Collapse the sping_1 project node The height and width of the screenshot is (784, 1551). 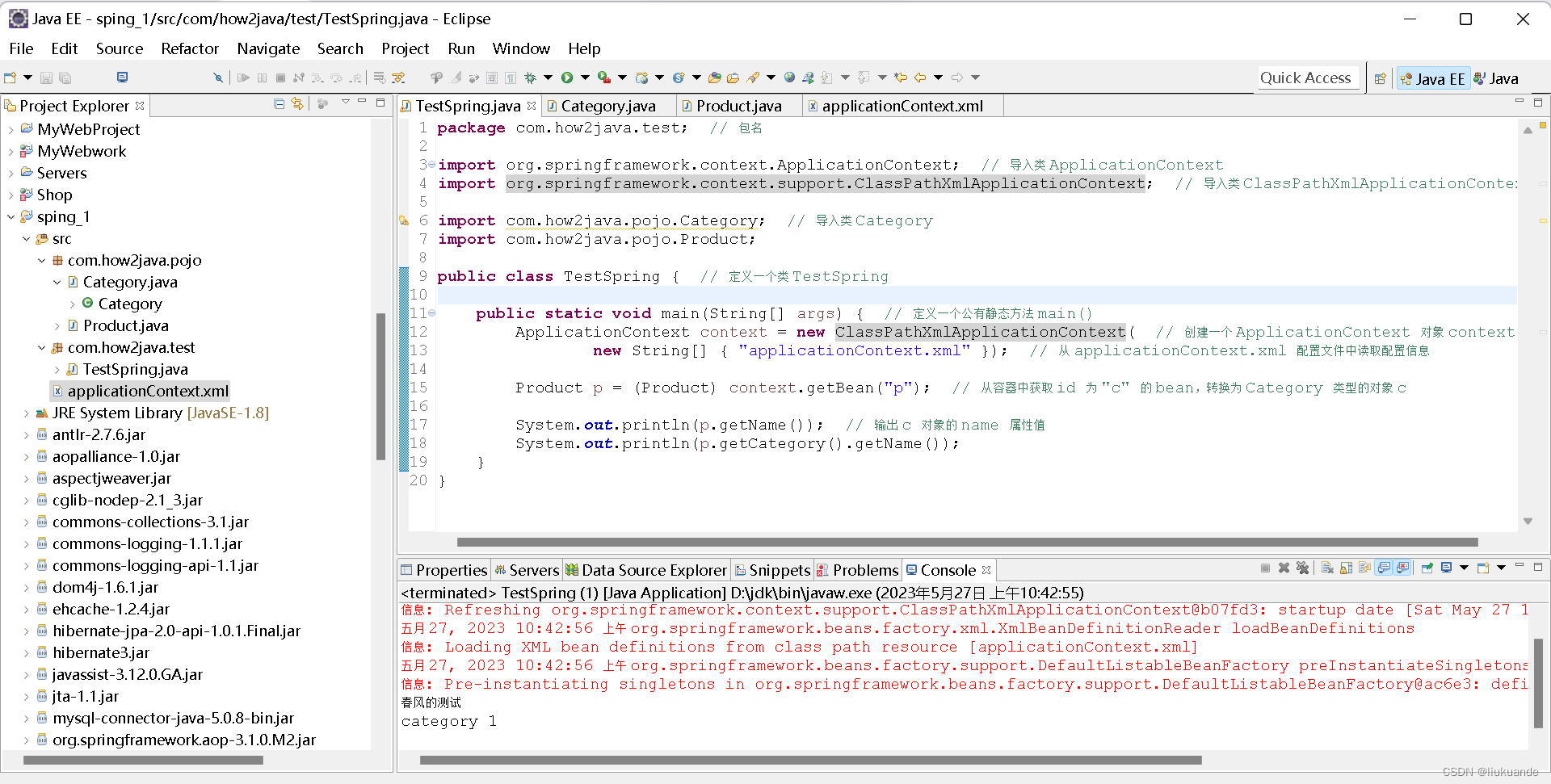point(11,216)
